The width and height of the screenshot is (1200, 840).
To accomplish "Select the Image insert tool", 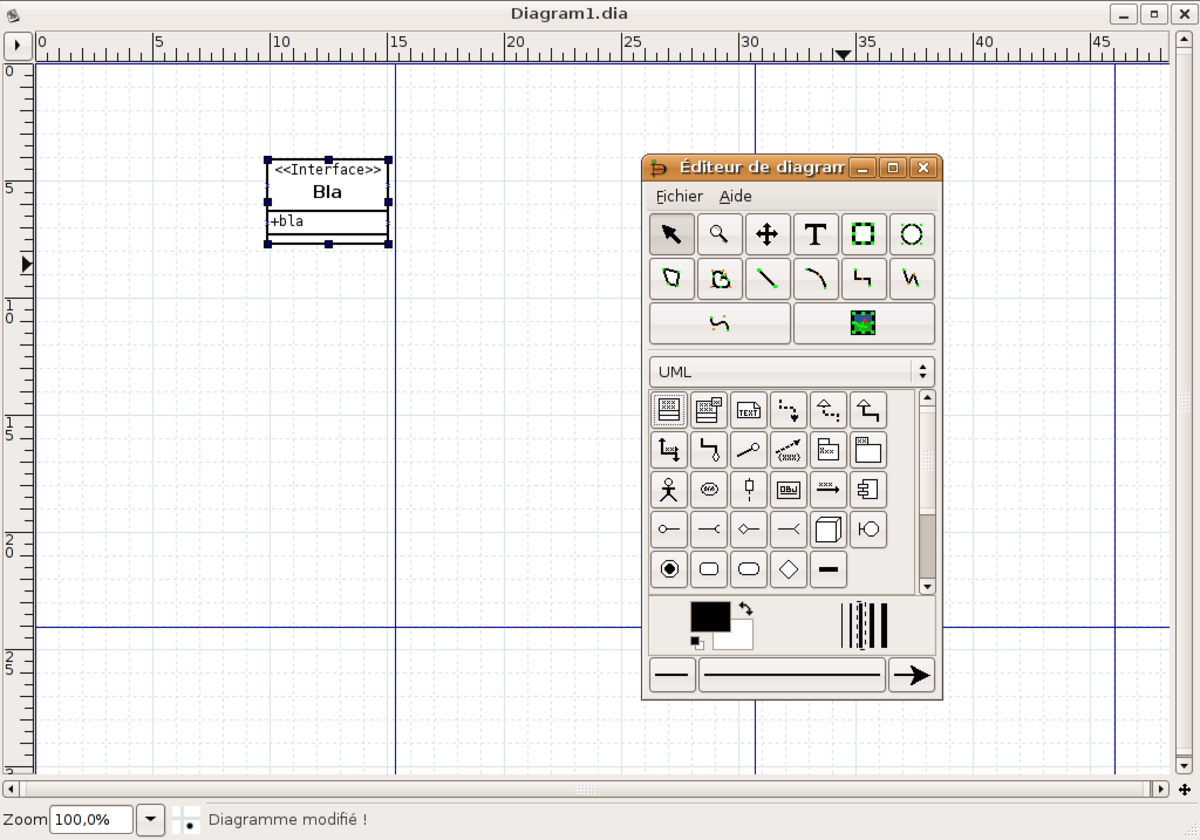I will click(864, 323).
